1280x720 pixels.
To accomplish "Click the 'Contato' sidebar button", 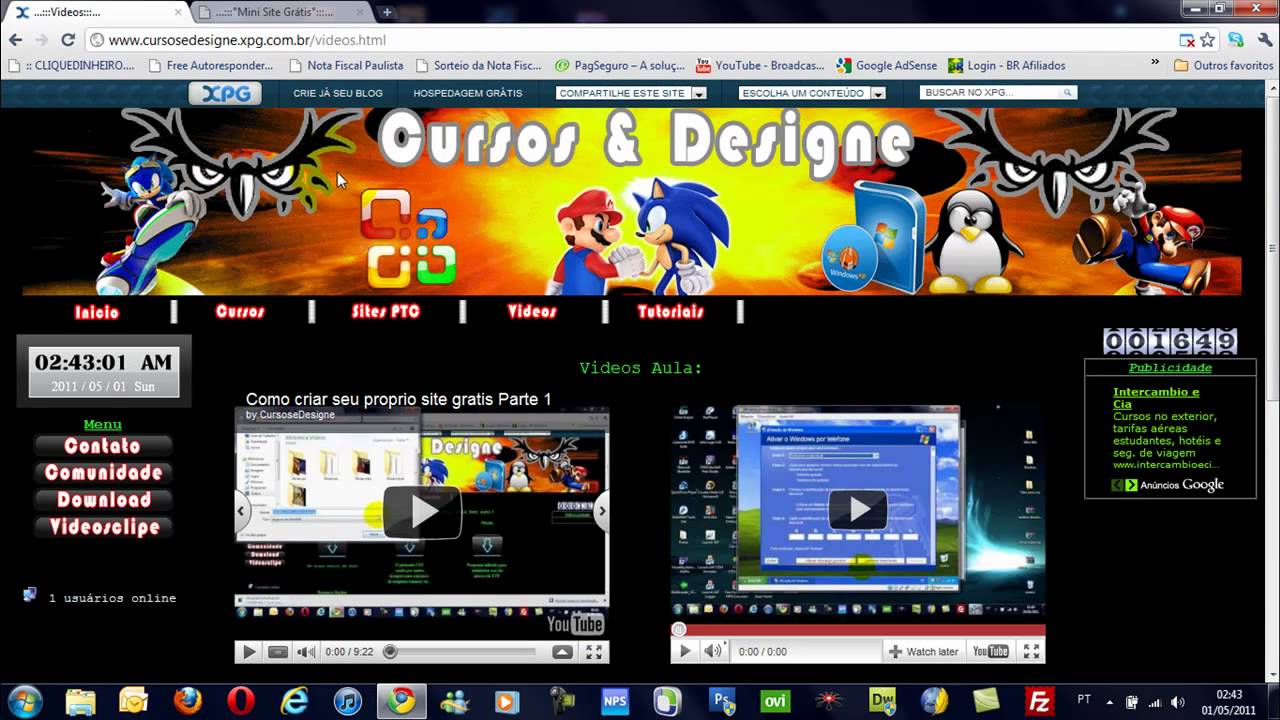I will point(103,446).
